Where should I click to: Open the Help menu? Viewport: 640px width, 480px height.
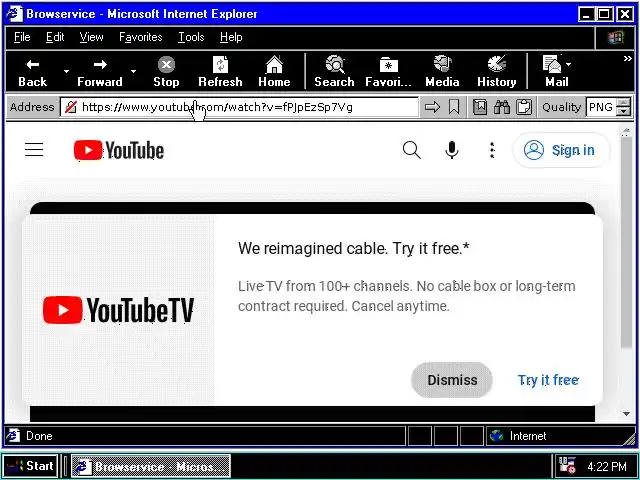coord(231,37)
